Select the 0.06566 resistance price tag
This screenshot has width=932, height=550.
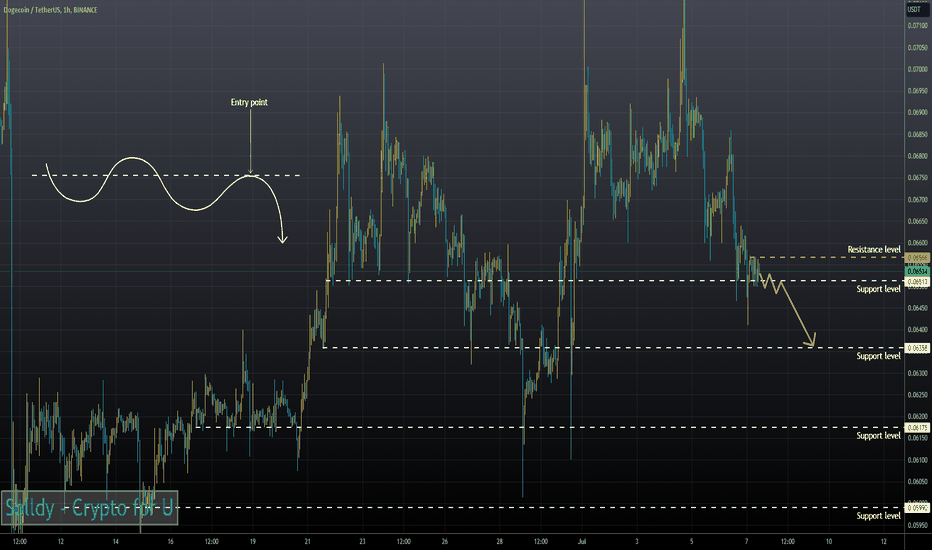point(918,258)
